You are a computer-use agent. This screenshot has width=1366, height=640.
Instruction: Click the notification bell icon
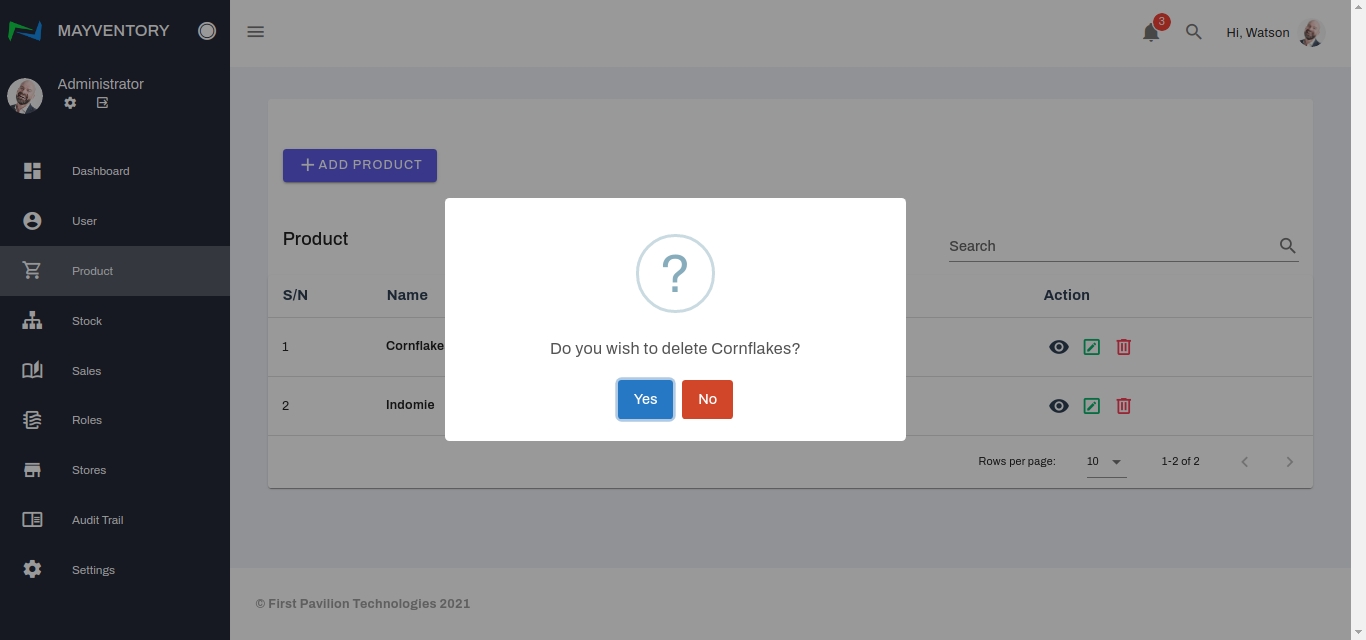coord(1151,32)
